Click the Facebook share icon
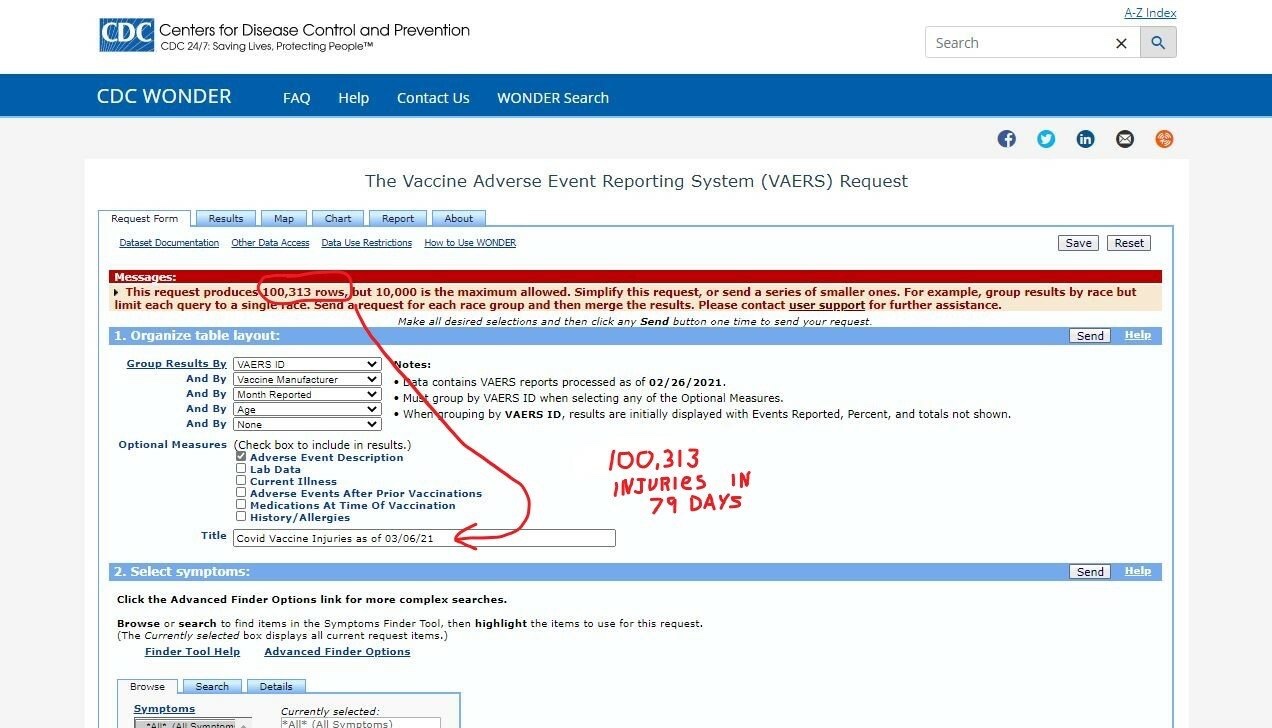The image size is (1272, 728). click(x=1006, y=139)
